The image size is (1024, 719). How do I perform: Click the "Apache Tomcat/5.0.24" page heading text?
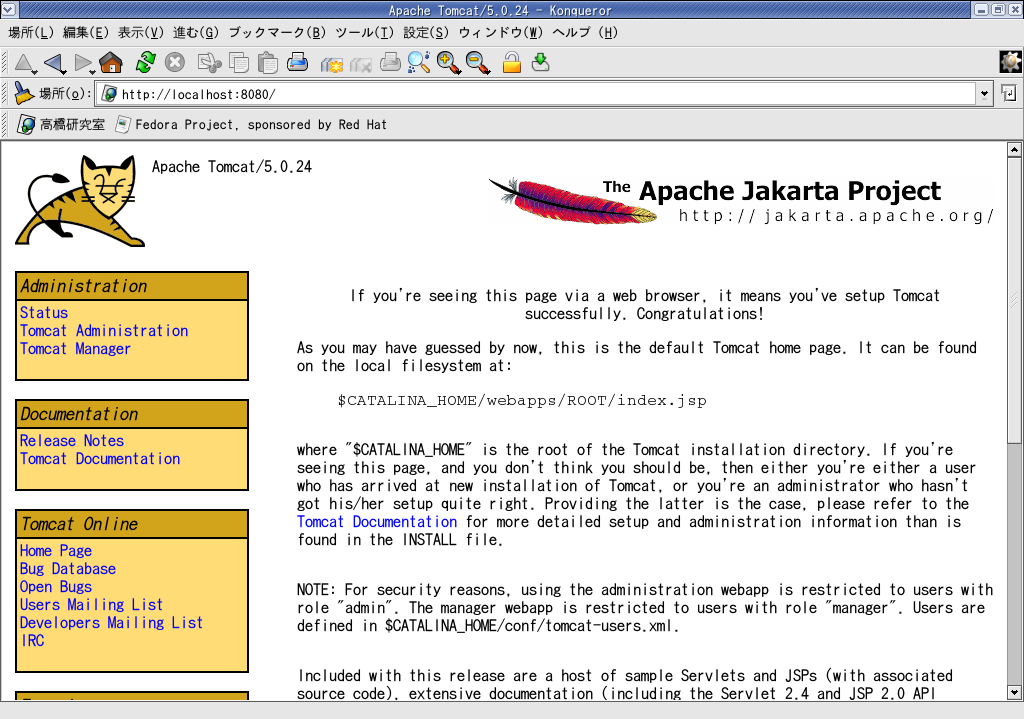[x=232, y=167]
